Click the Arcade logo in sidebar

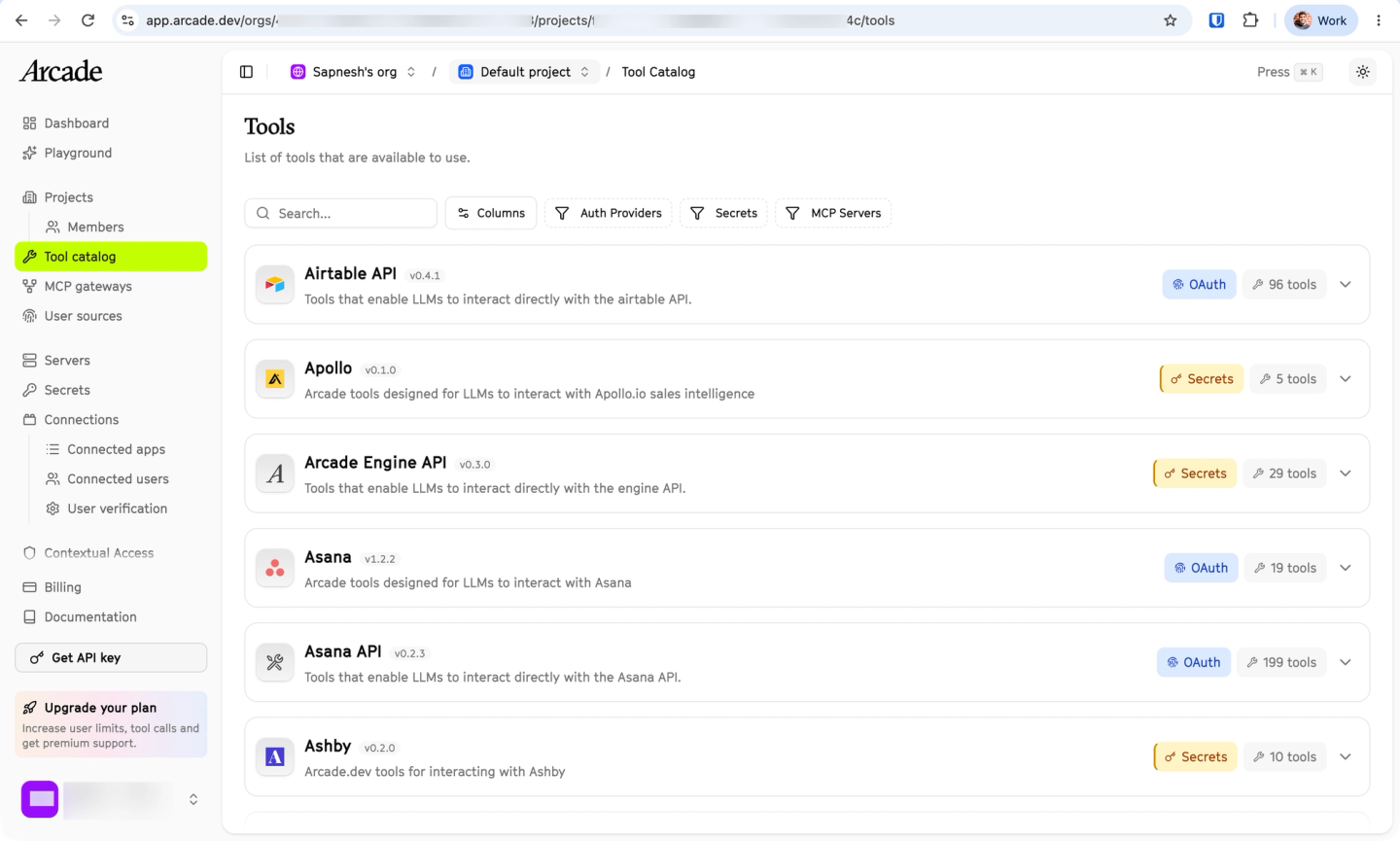pyautogui.click(x=61, y=71)
